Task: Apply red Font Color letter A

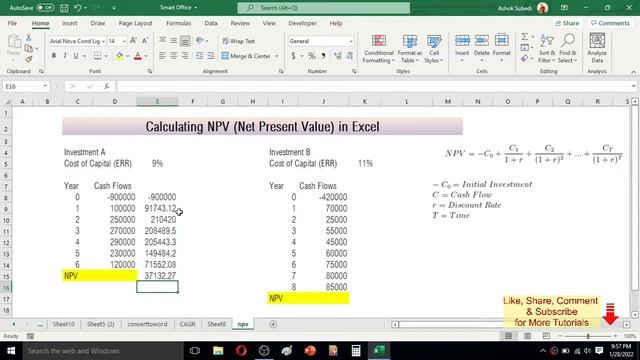Action: point(138,56)
